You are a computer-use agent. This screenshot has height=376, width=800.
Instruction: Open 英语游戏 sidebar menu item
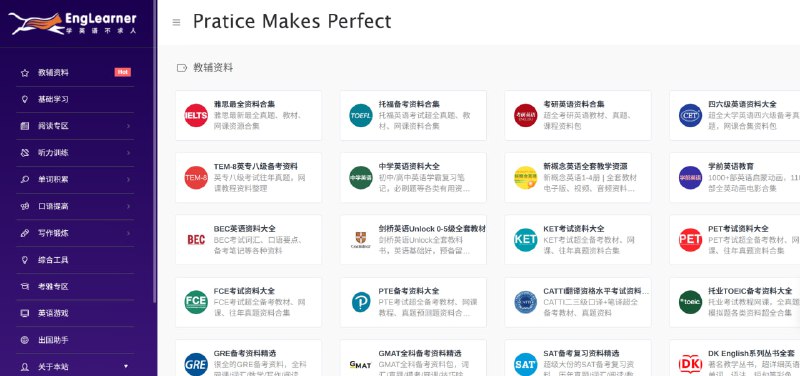(x=75, y=313)
